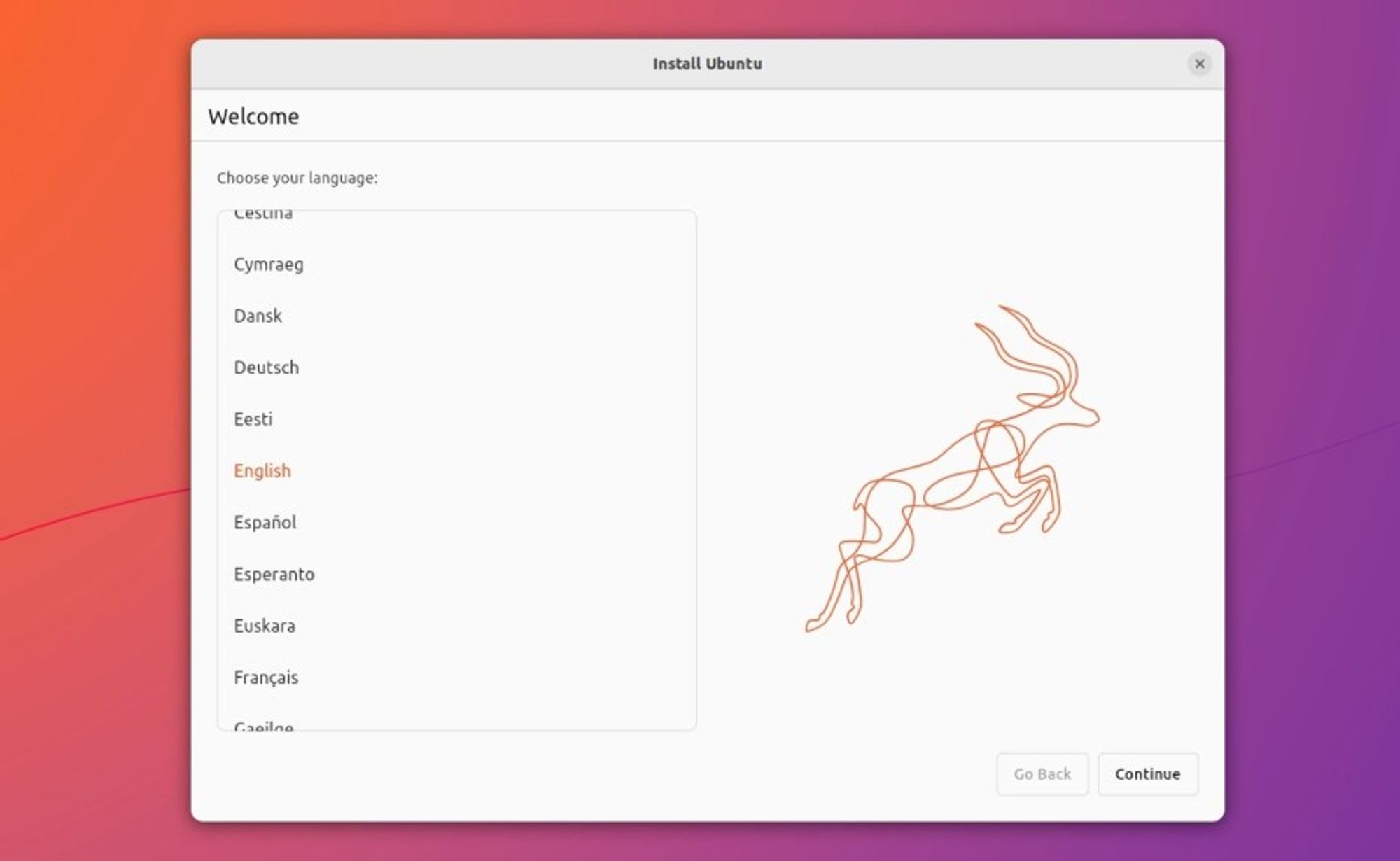The height and width of the screenshot is (861, 1400).
Task: Select English as the installation language
Action: (262, 470)
